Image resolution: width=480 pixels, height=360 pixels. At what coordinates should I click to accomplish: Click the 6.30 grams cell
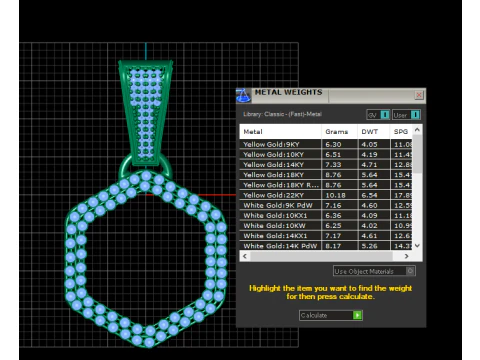tap(339, 144)
